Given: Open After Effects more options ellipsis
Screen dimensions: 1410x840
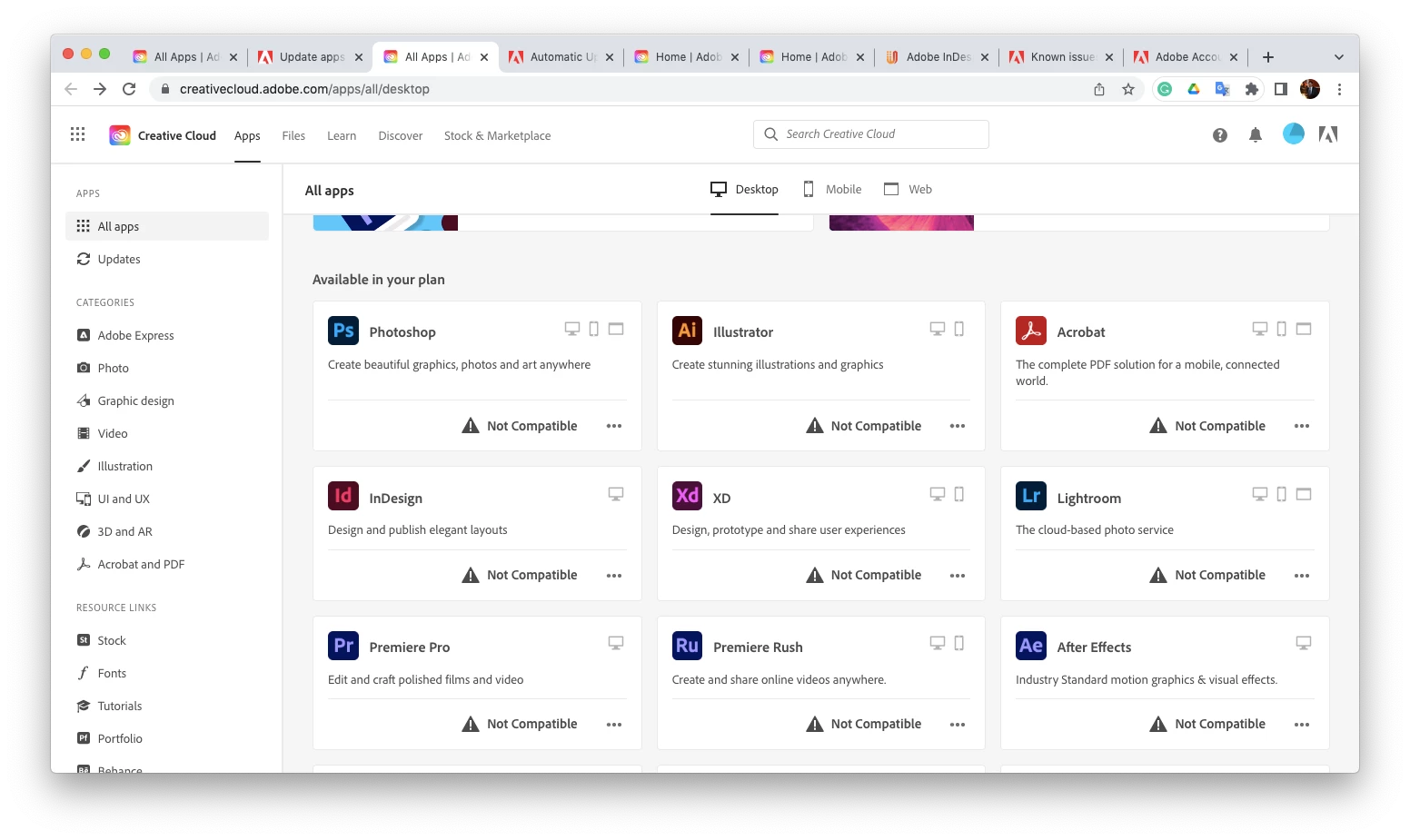Looking at the screenshot, I should pos(1302,725).
